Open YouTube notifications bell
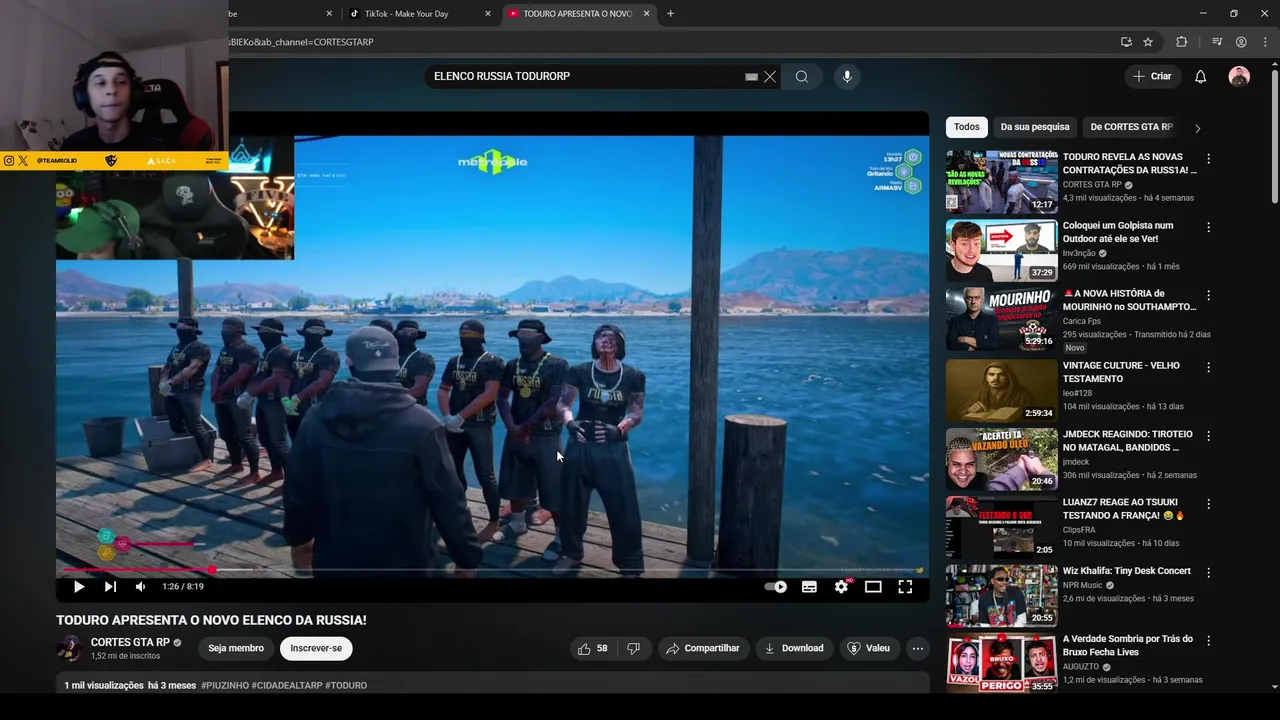Image resolution: width=1280 pixels, height=720 pixels. point(1201,77)
